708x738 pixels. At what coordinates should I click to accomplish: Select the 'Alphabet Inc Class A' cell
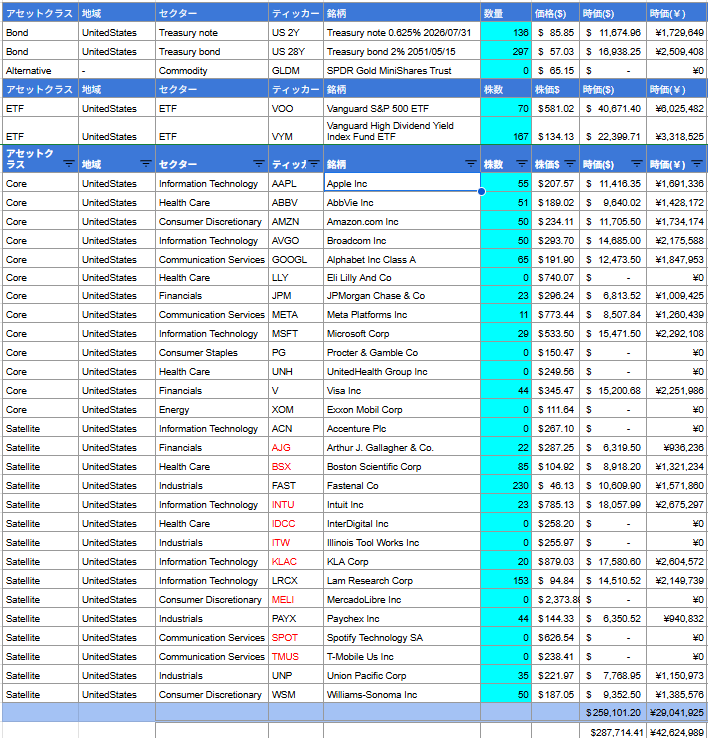(x=402, y=259)
